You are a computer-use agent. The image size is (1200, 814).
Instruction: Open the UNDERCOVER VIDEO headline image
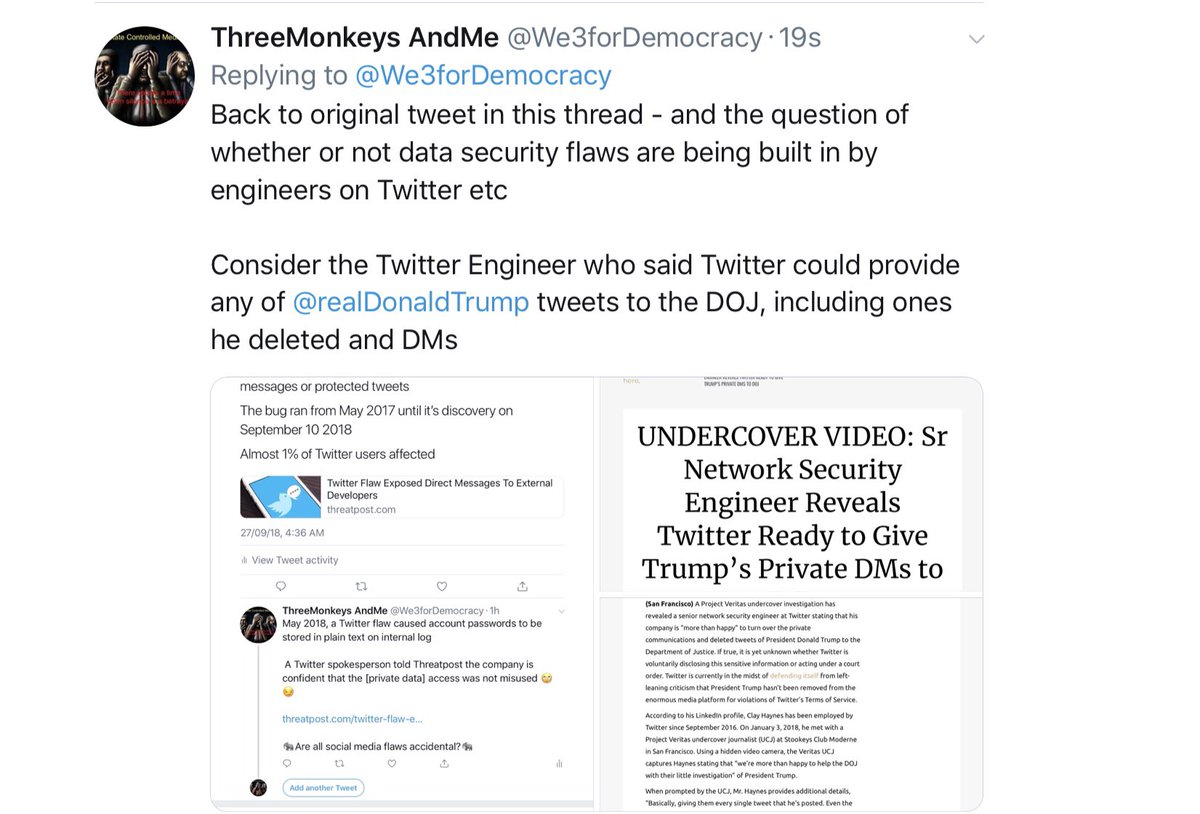(x=791, y=484)
